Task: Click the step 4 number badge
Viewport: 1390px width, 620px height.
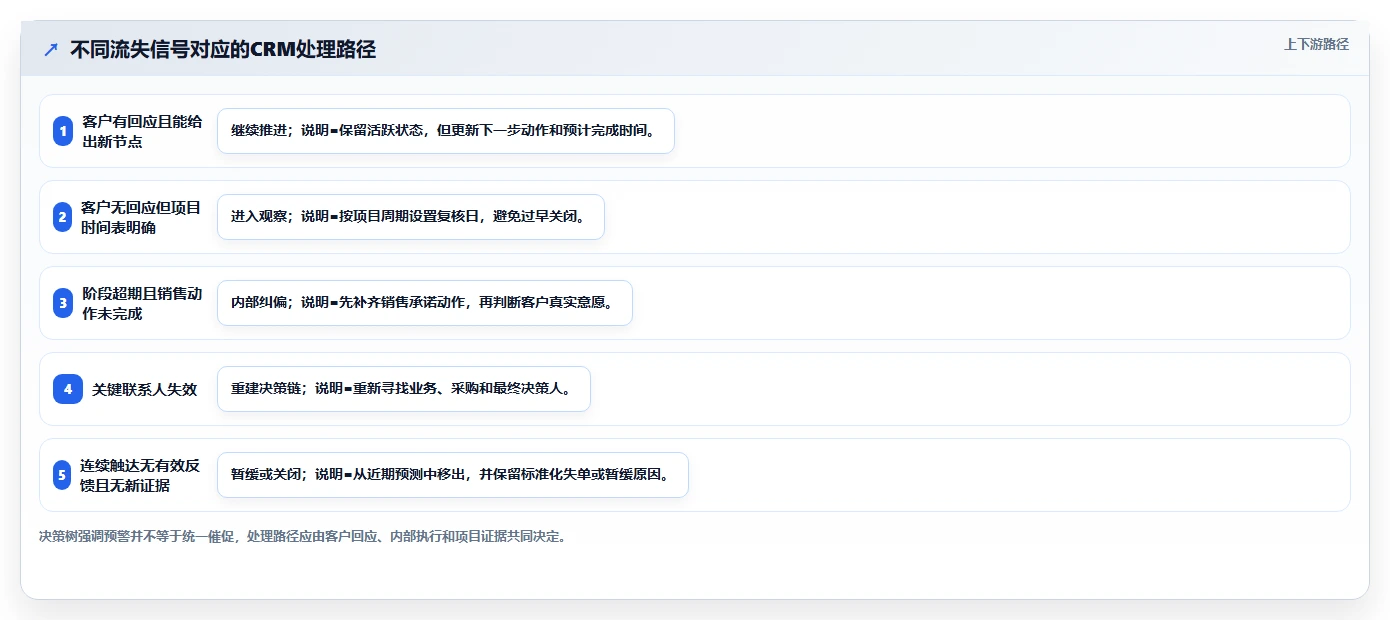Action: pos(68,389)
